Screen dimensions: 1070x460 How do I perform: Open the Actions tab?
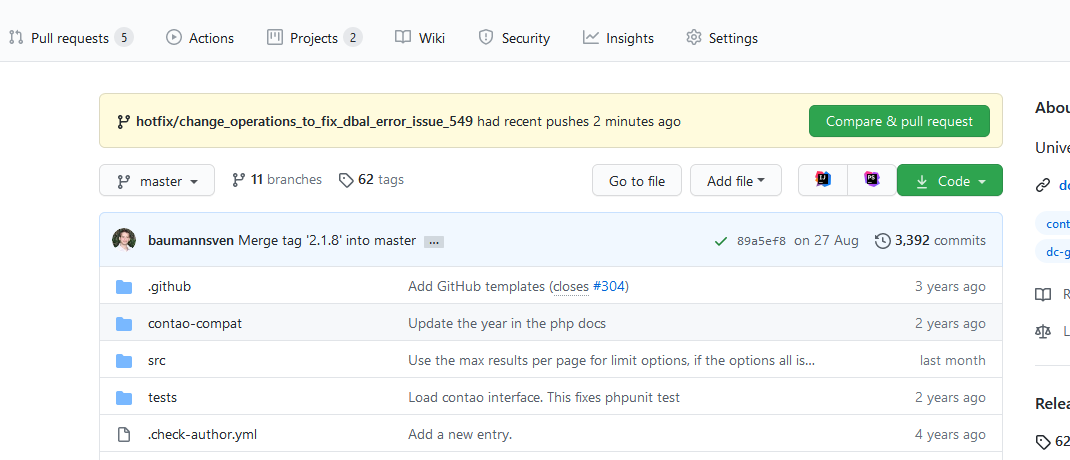(200, 38)
